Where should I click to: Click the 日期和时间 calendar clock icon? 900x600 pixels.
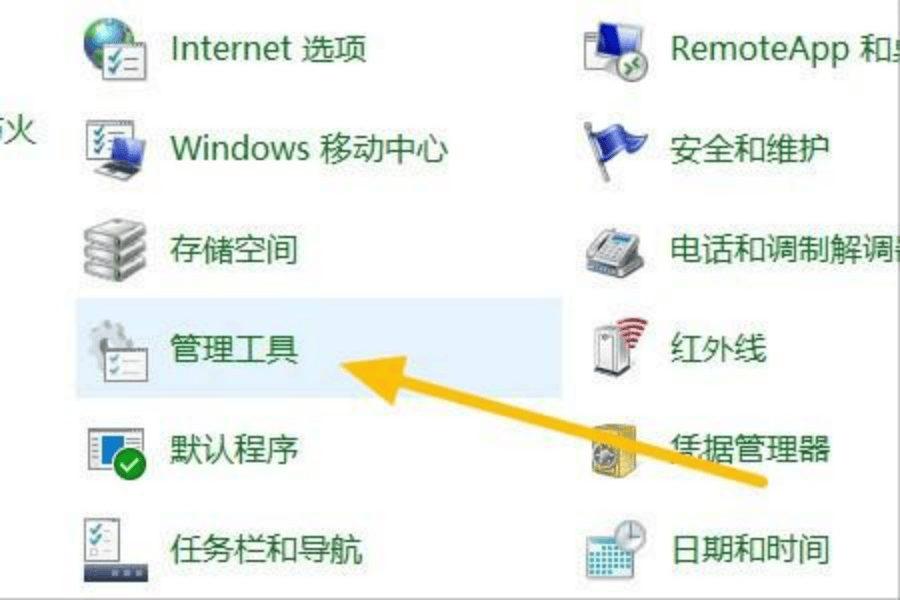(616, 549)
